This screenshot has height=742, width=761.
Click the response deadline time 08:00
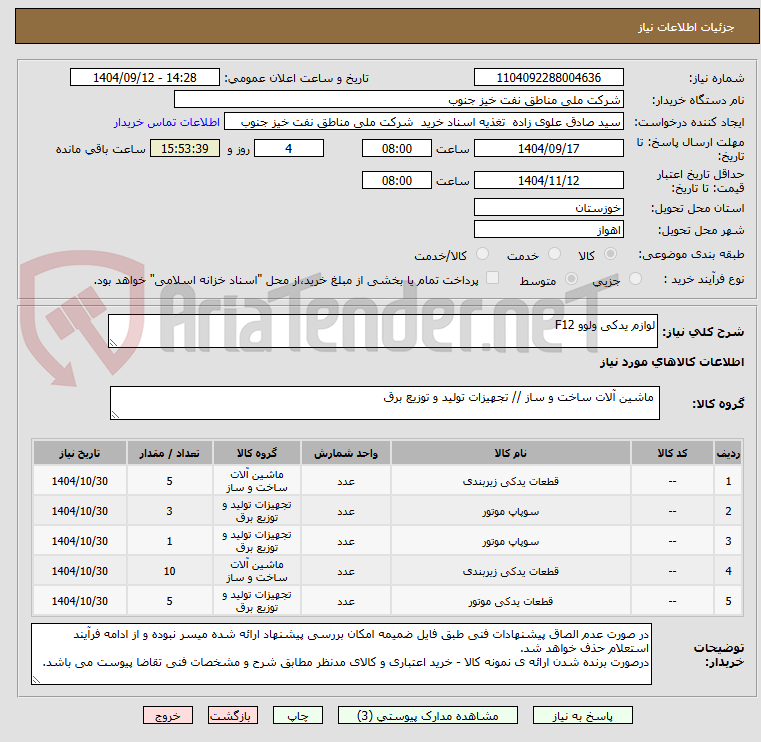tap(397, 148)
